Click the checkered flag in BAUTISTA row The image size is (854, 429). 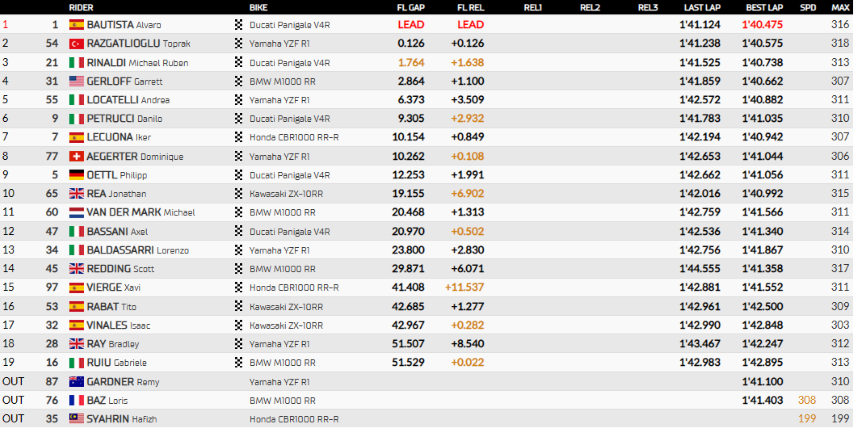click(238, 24)
